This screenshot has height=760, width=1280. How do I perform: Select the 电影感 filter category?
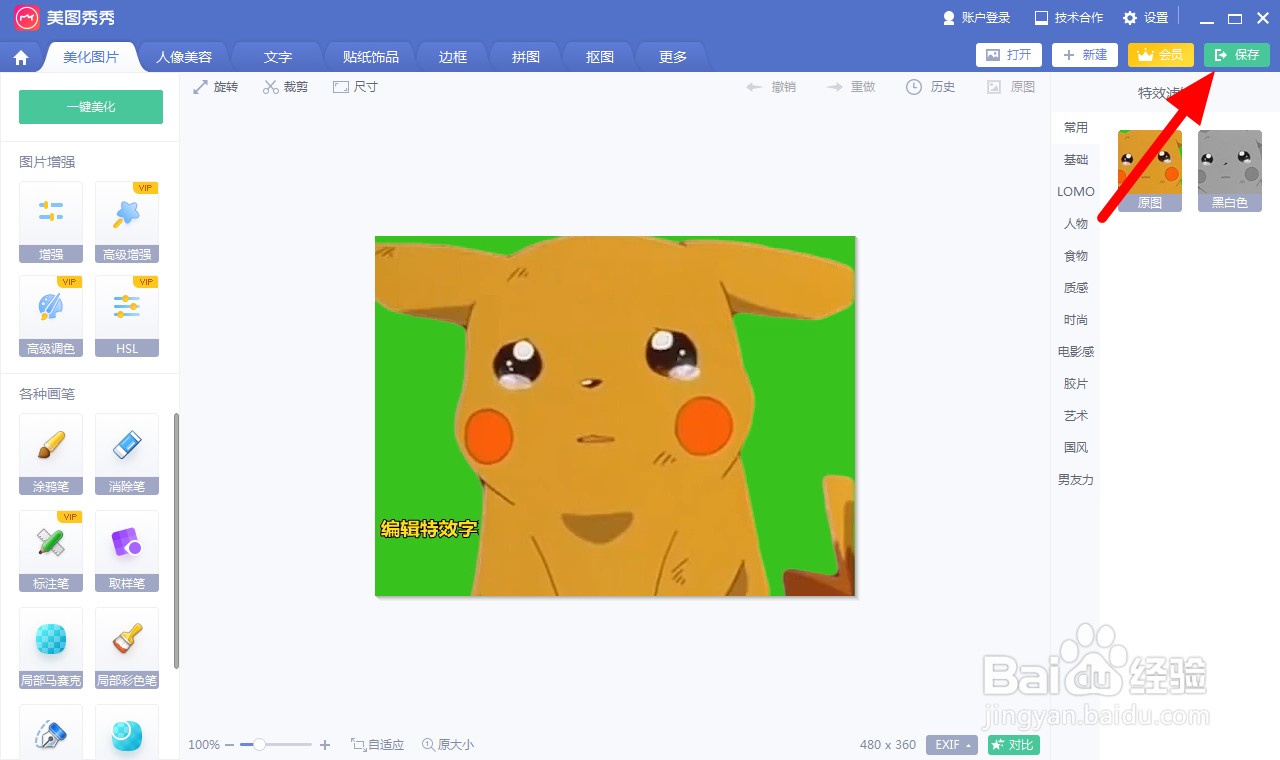tap(1076, 352)
